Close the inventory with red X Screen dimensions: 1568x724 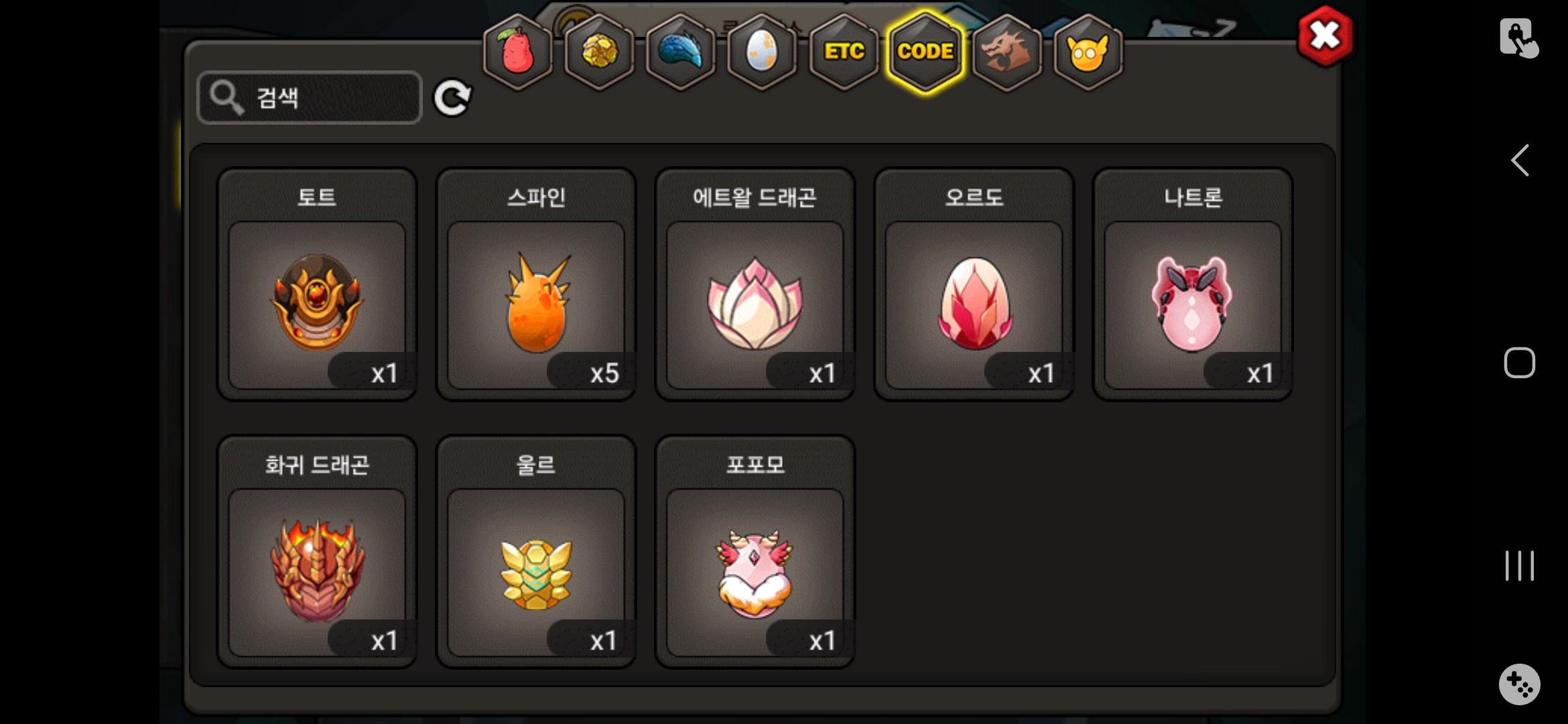coord(1325,36)
